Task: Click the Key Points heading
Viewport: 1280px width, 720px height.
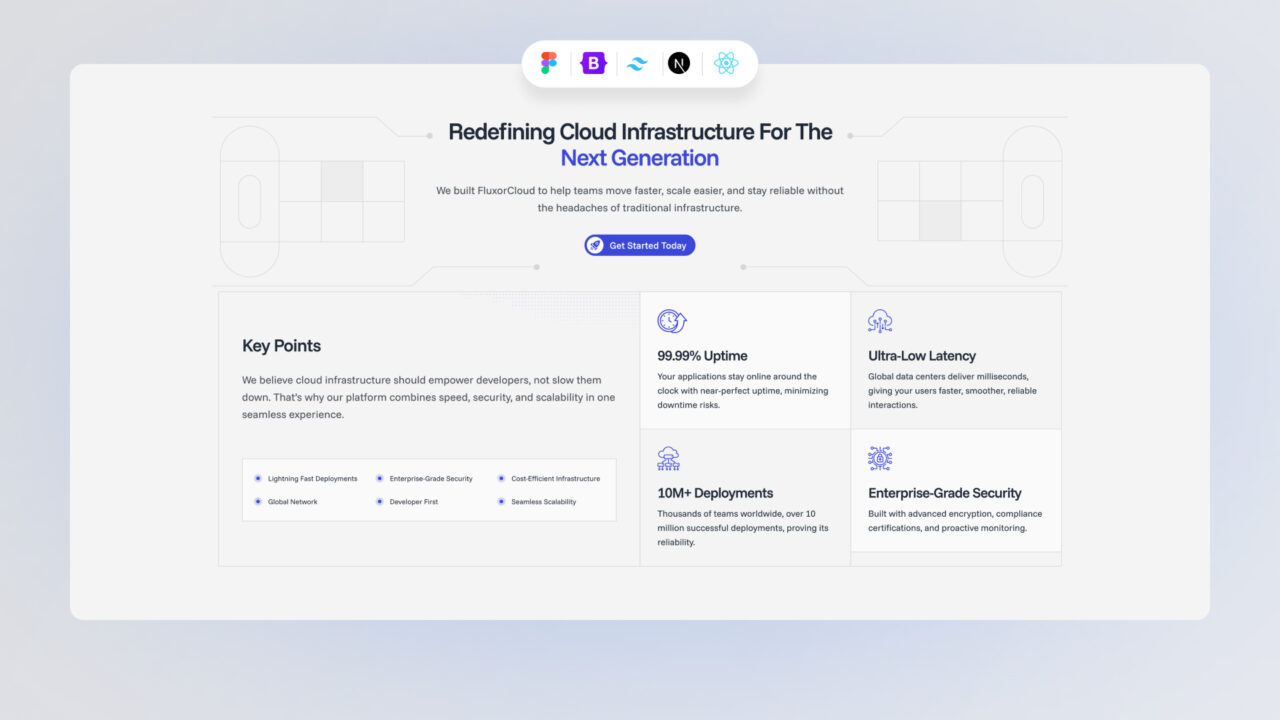Action: click(281, 346)
